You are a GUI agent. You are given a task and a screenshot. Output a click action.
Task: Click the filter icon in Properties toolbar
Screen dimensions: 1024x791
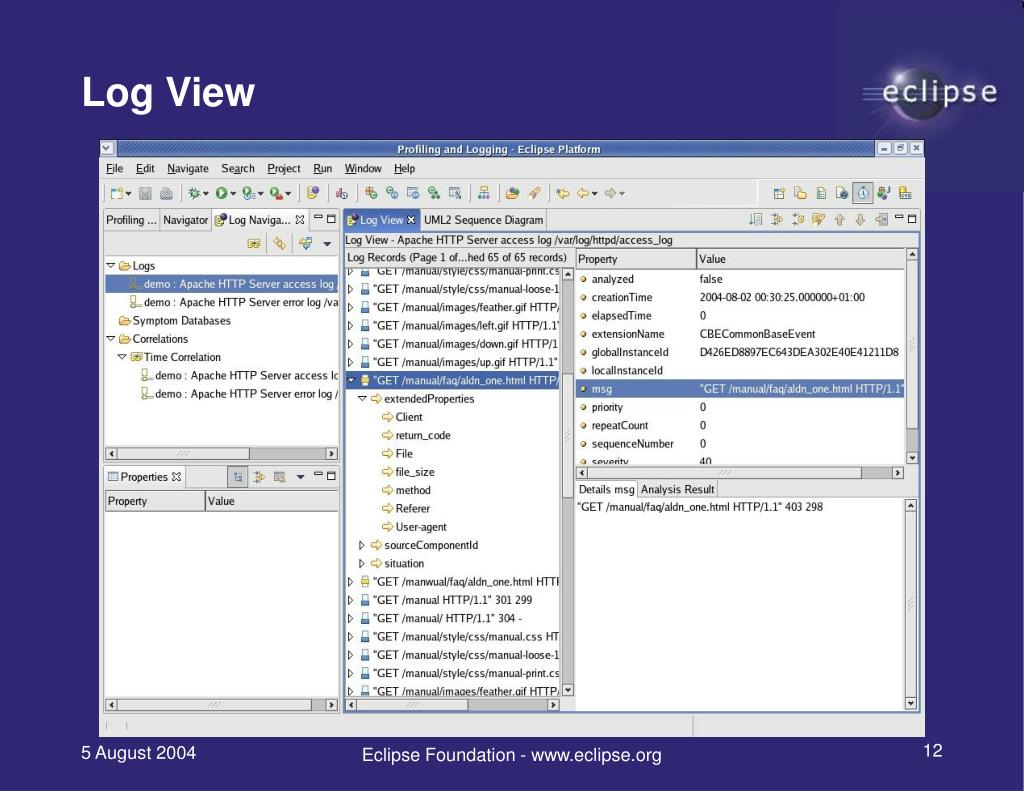click(259, 477)
